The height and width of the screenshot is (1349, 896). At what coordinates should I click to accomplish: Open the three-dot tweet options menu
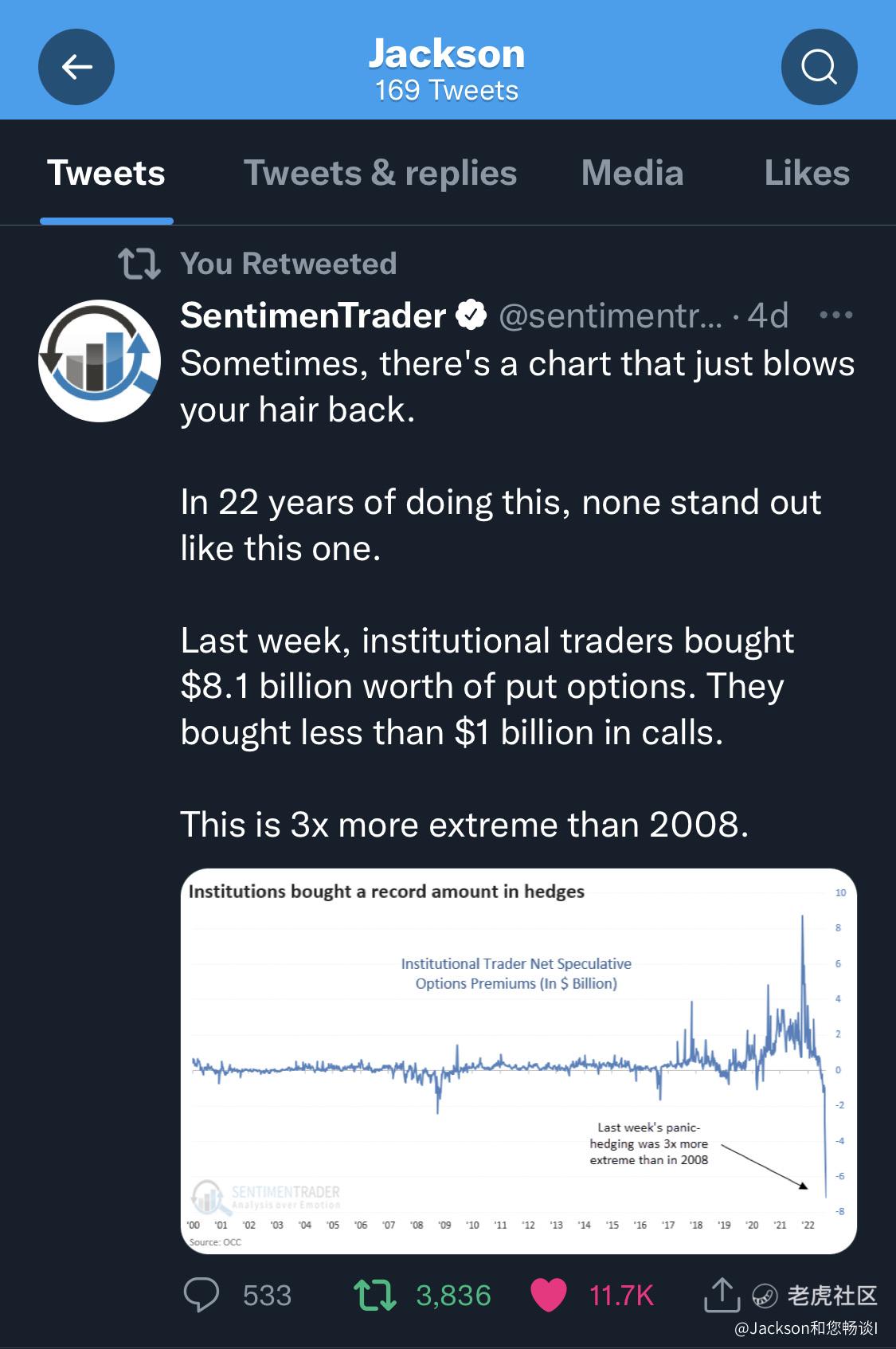tap(836, 316)
